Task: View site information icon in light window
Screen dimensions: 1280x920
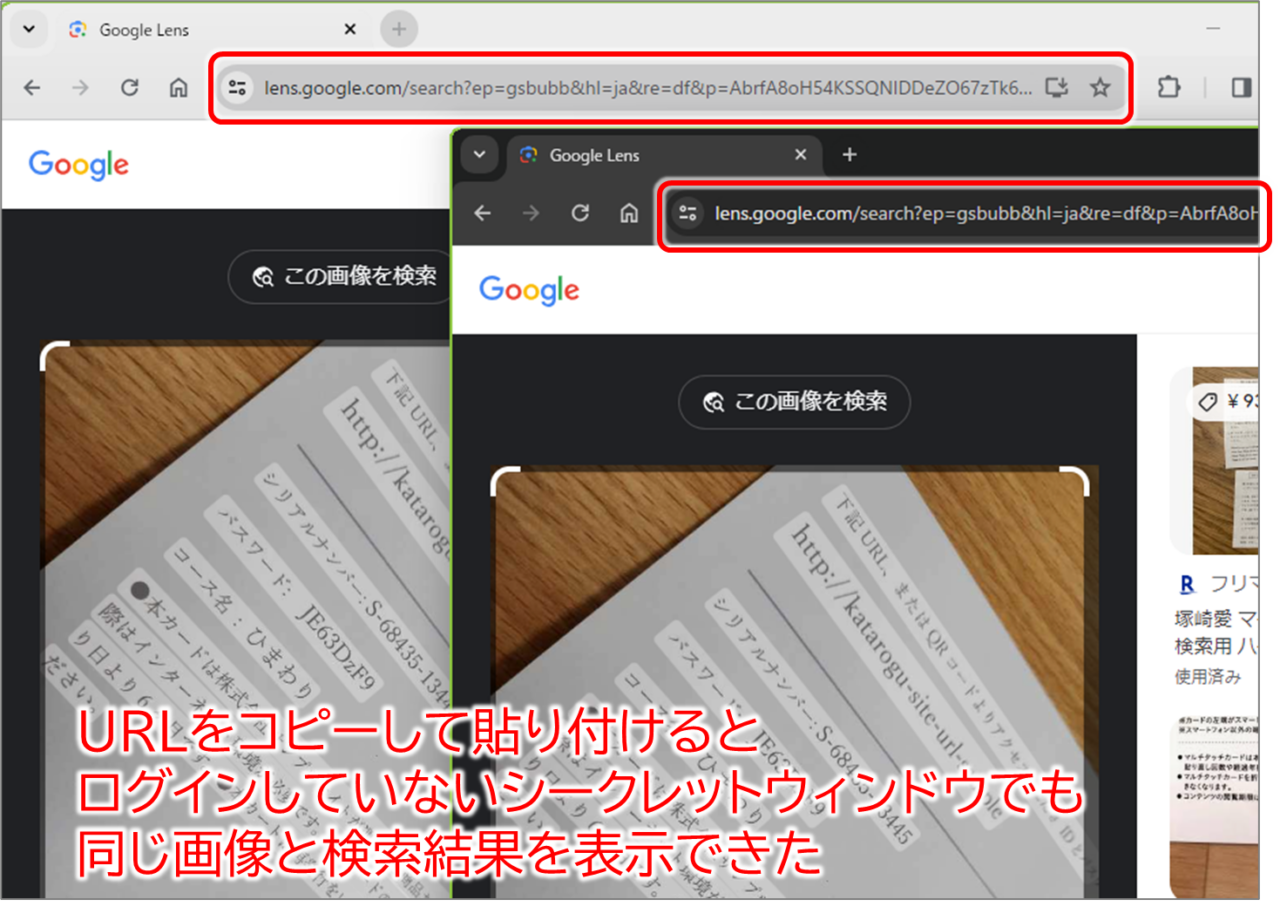Action: 237,88
